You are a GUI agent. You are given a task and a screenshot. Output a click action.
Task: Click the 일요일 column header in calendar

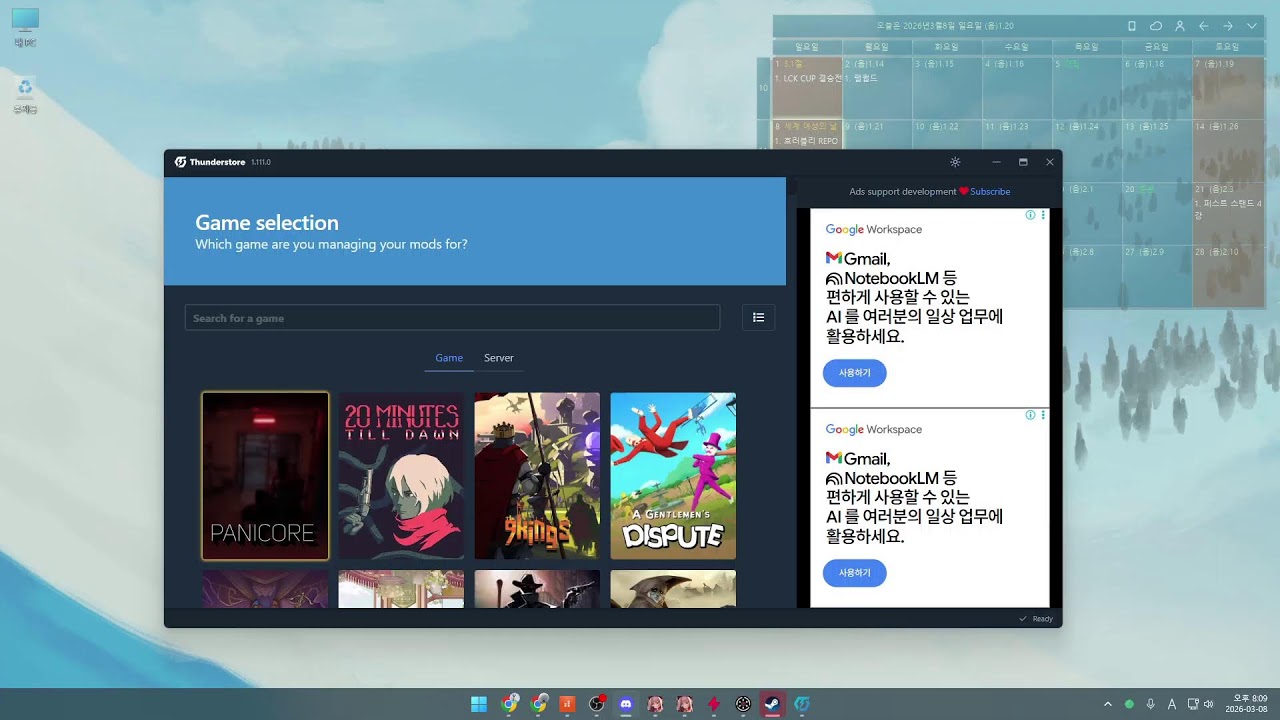(x=807, y=47)
